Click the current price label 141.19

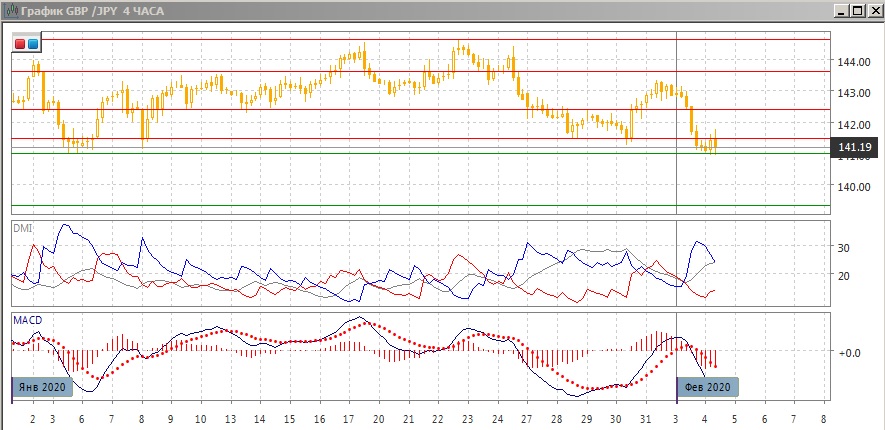coord(855,148)
